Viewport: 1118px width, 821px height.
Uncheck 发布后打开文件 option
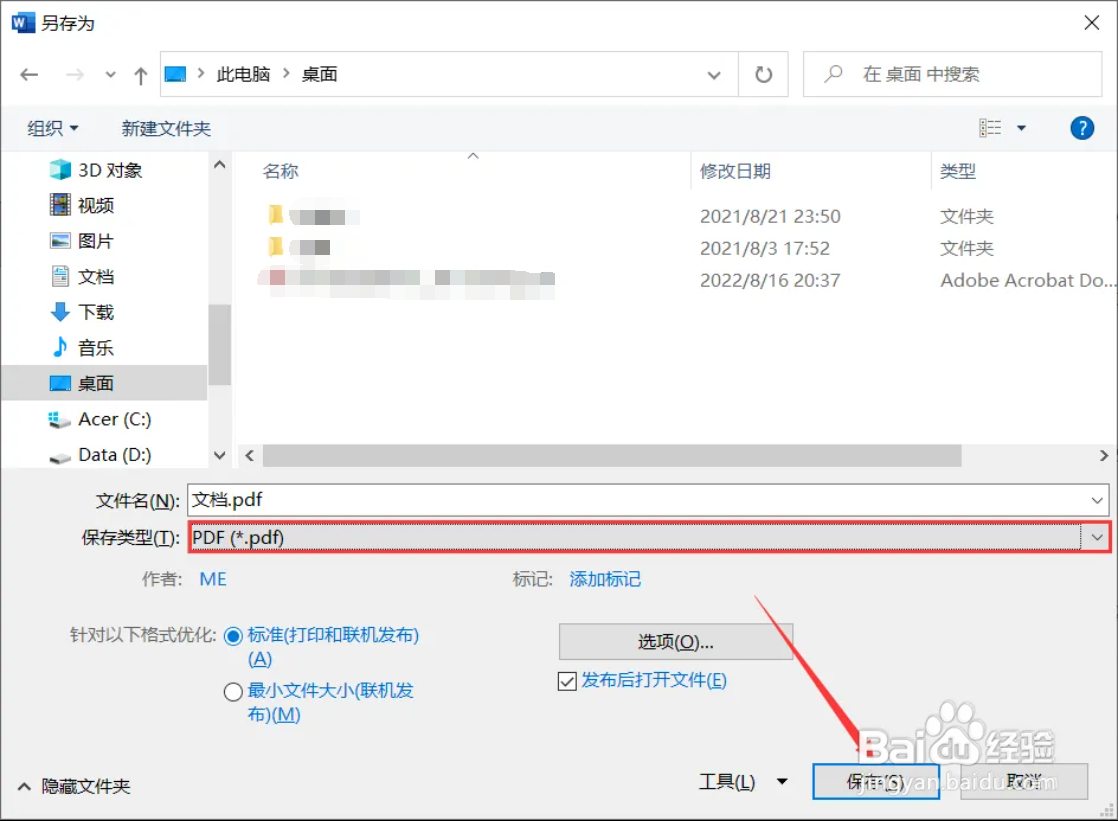tap(567, 682)
